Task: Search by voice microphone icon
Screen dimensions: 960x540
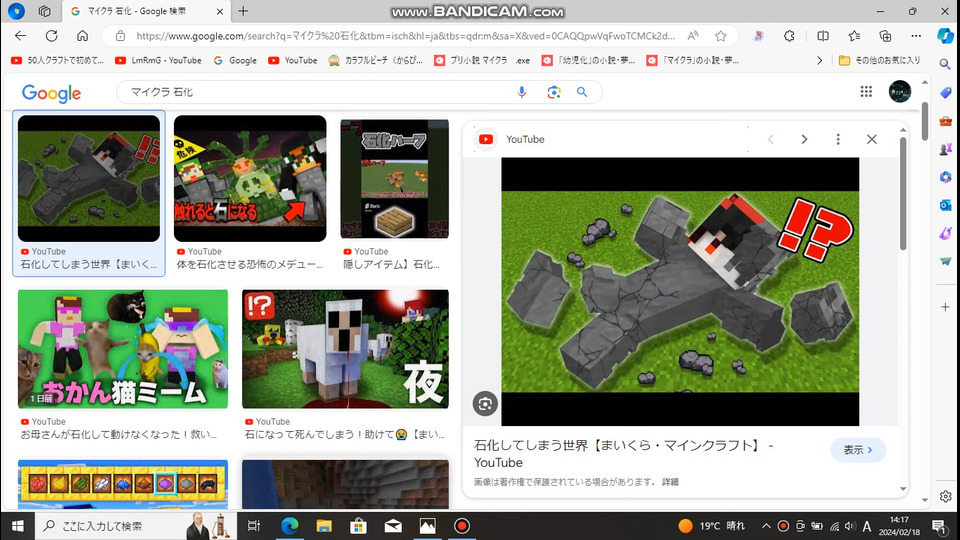Action: click(x=522, y=92)
